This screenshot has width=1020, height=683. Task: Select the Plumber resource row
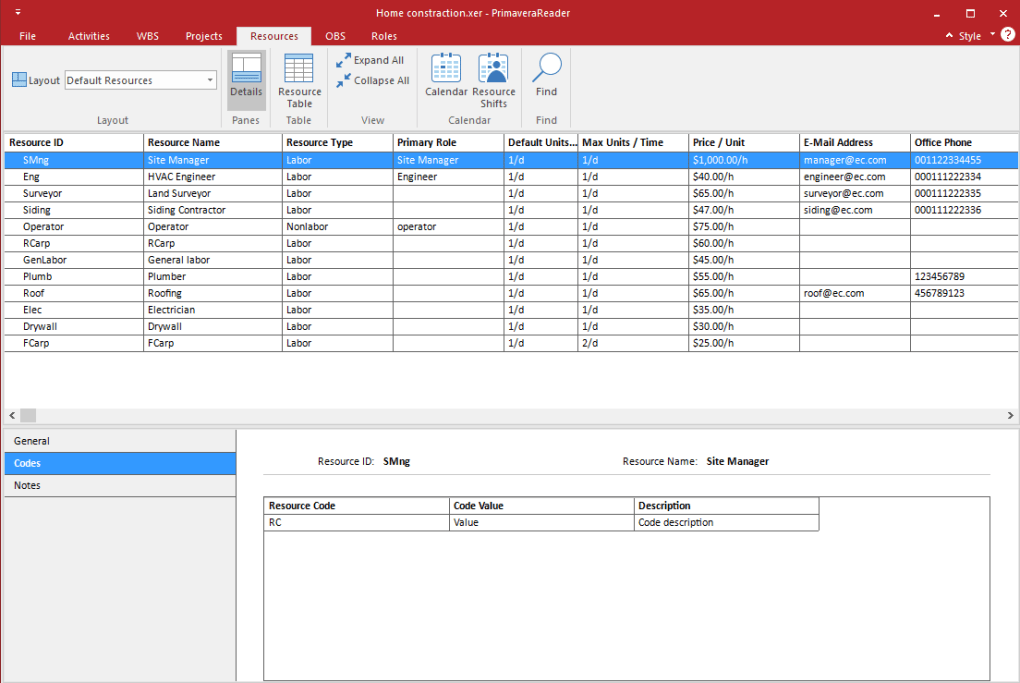167,277
